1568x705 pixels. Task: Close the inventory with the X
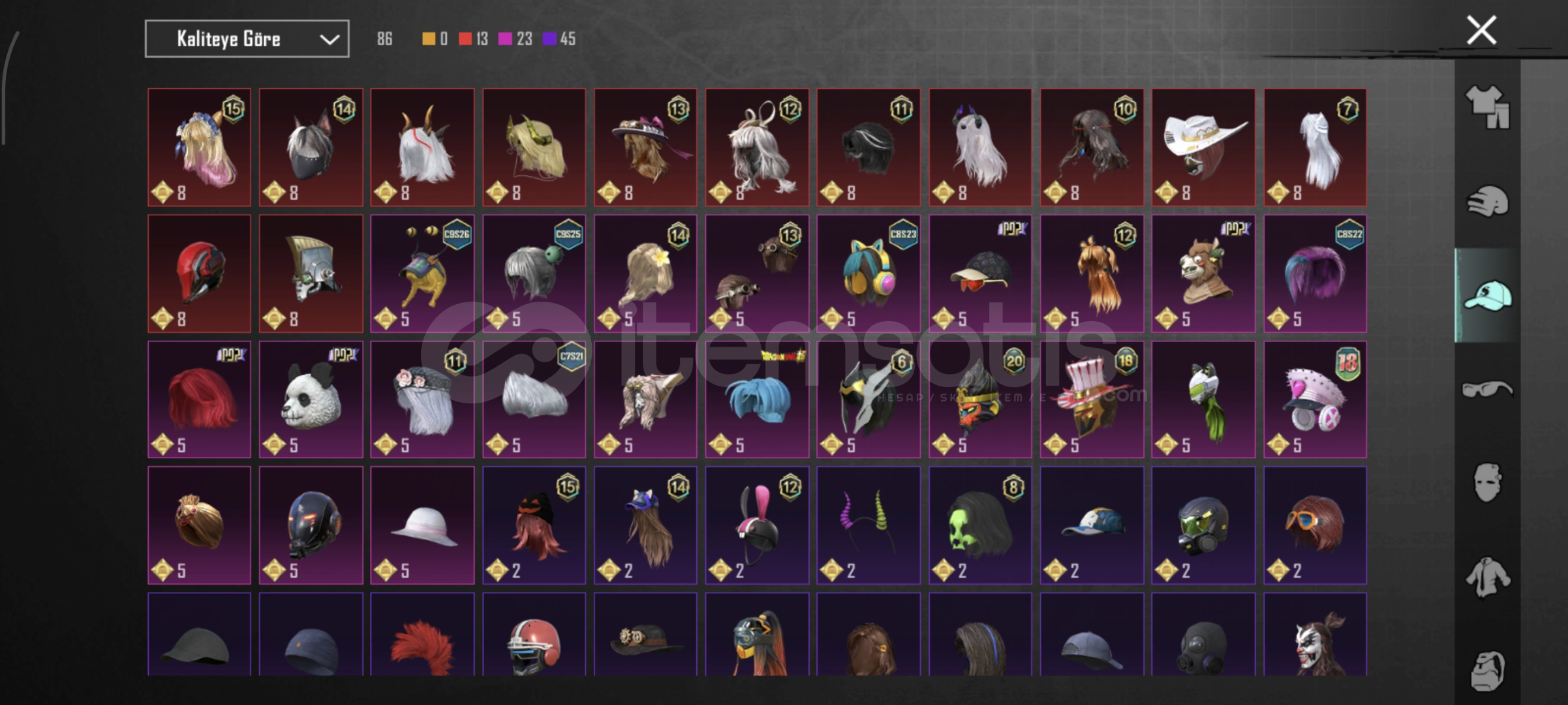click(x=1481, y=30)
